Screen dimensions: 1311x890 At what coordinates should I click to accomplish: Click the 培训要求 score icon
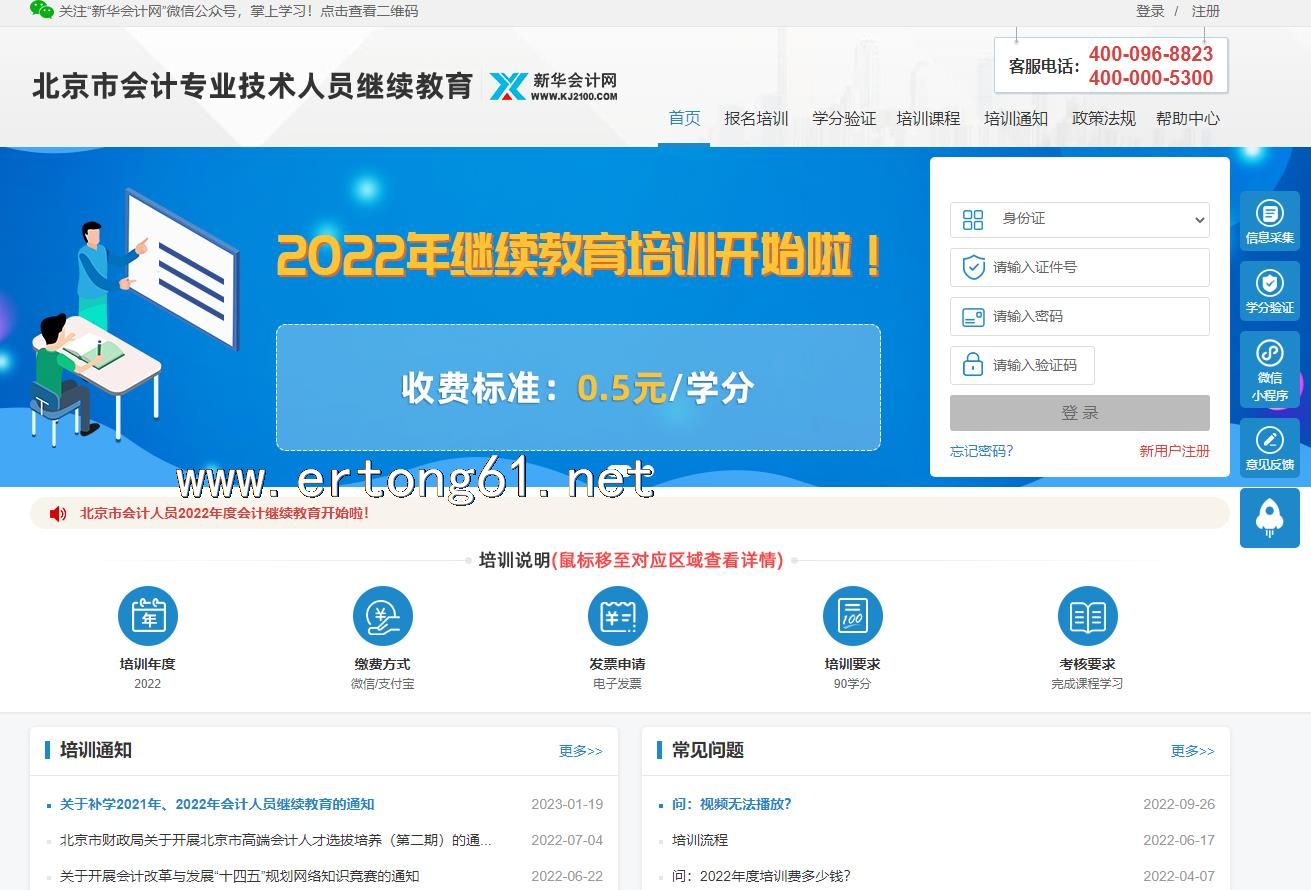pyautogui.click(x=852, y=616)
